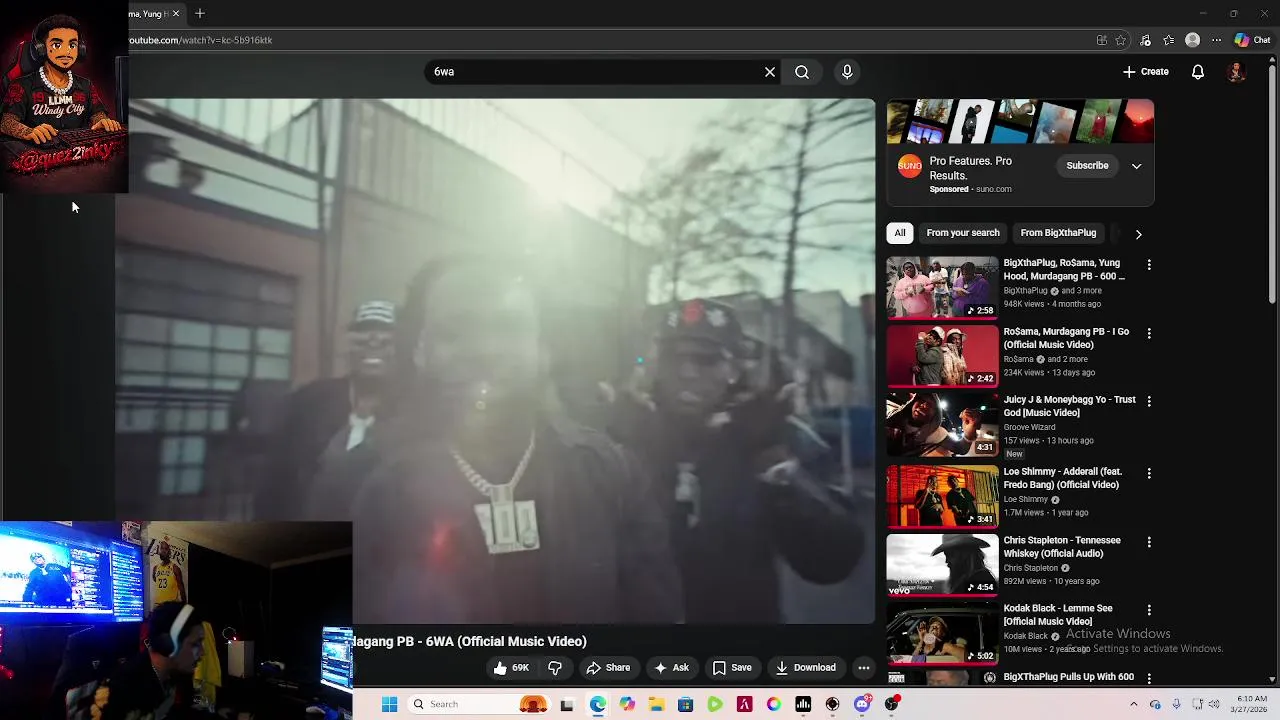Open Windows Start menu
The width and height of the screenshot is (1280, 720).
[389, 704]
